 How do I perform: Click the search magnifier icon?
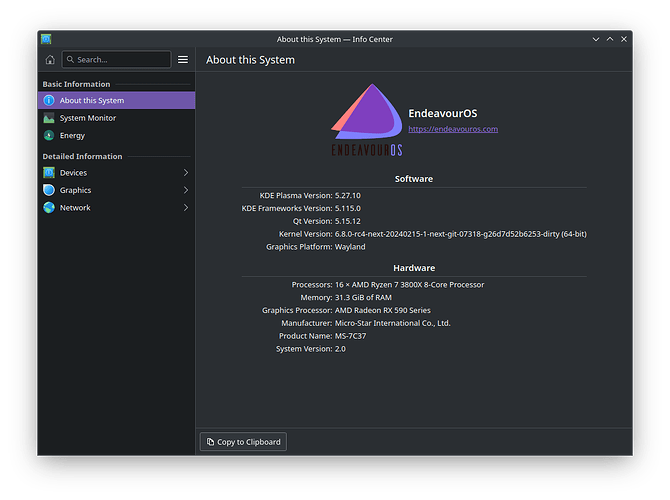pyautogui.click(x=71, y=59)
